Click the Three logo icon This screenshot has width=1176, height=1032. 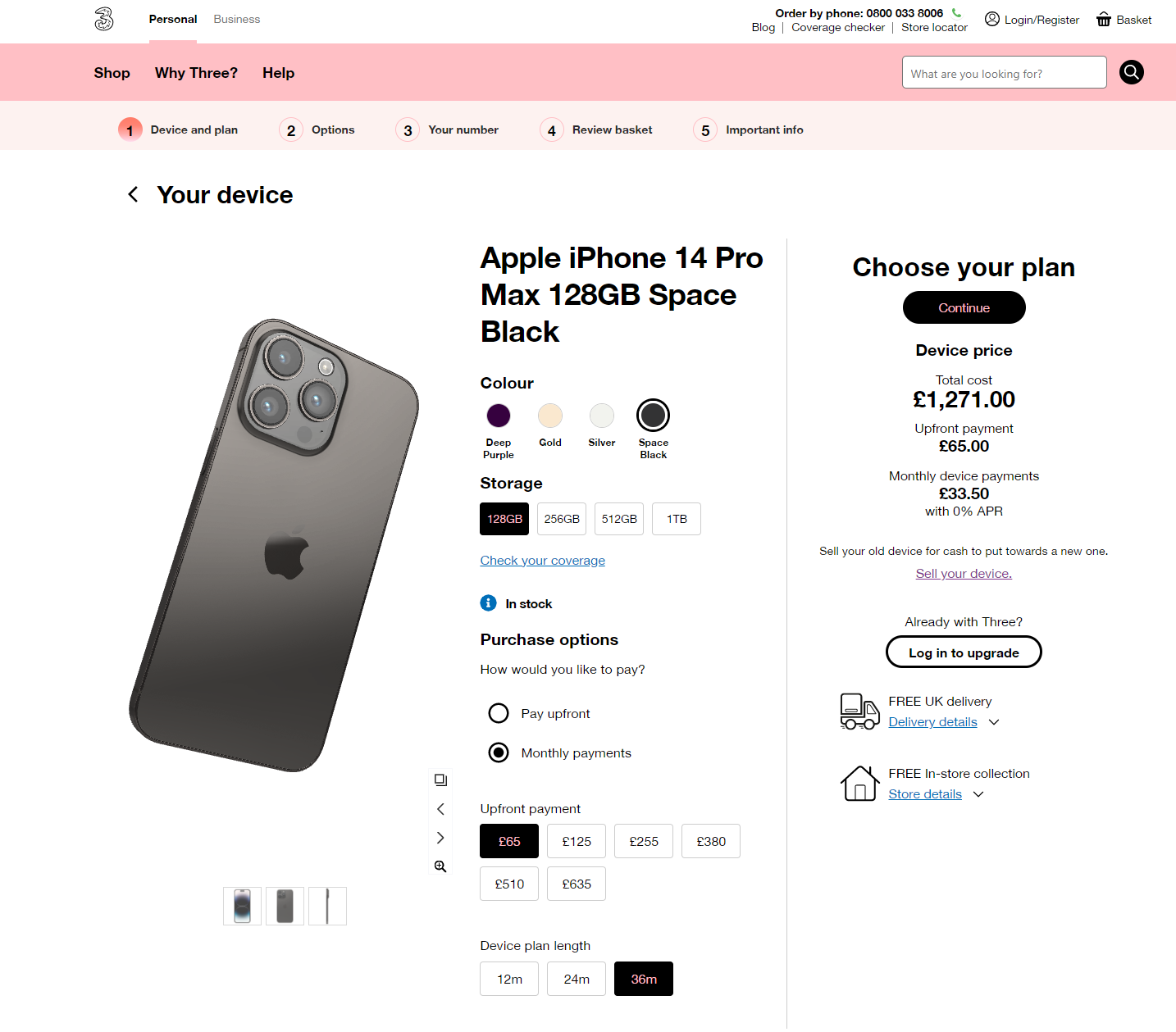click(104, 19)
